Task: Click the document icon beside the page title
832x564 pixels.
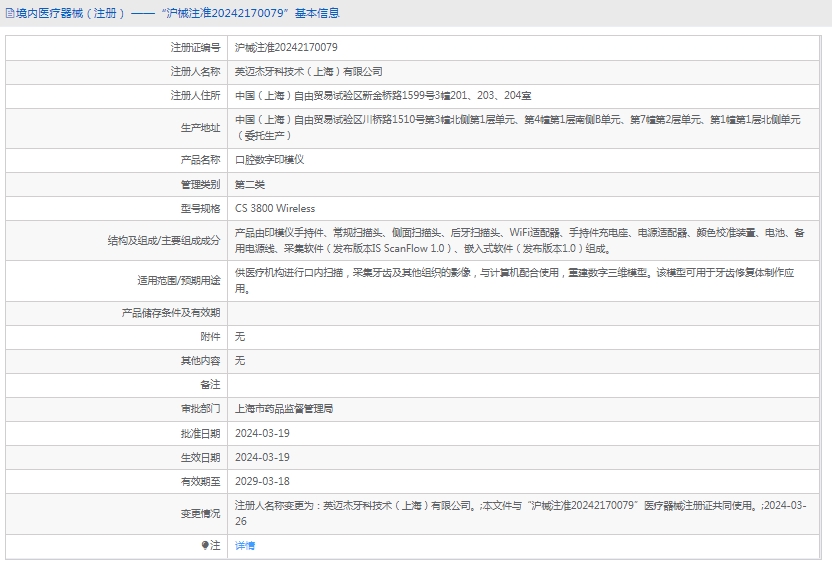Action: point(8,13)
